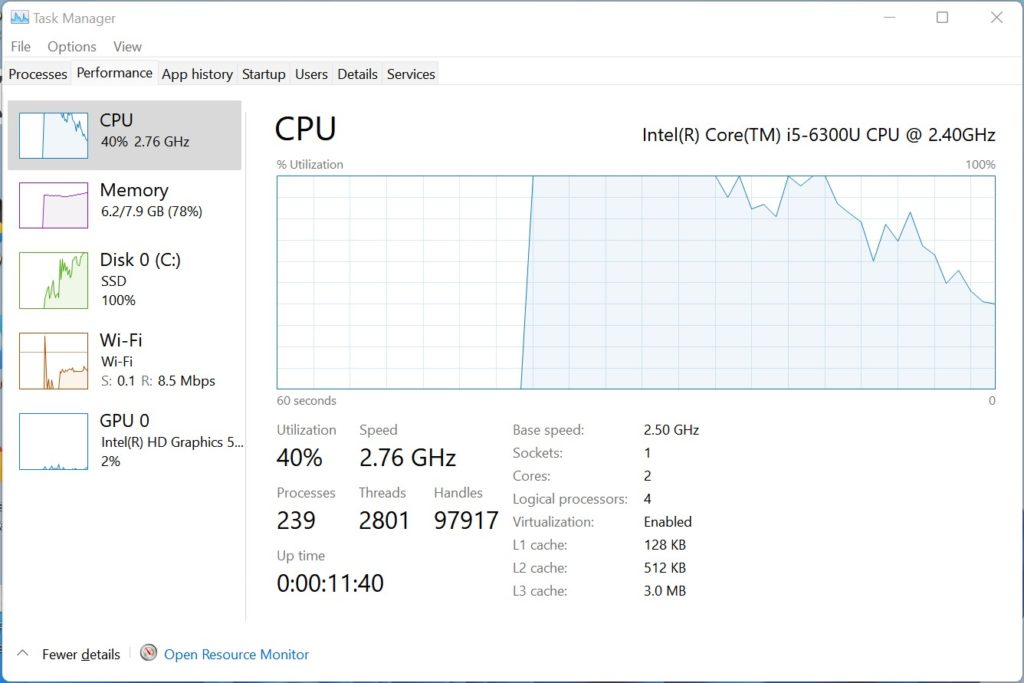Switch to the Services tab
Image resolution: width=1024 pixels, height=683 pixels.
click(x=411, y=74)
